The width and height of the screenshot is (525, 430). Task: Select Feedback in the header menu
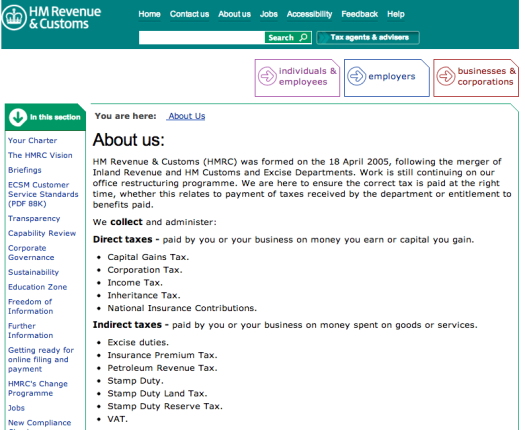coord(360,14)
